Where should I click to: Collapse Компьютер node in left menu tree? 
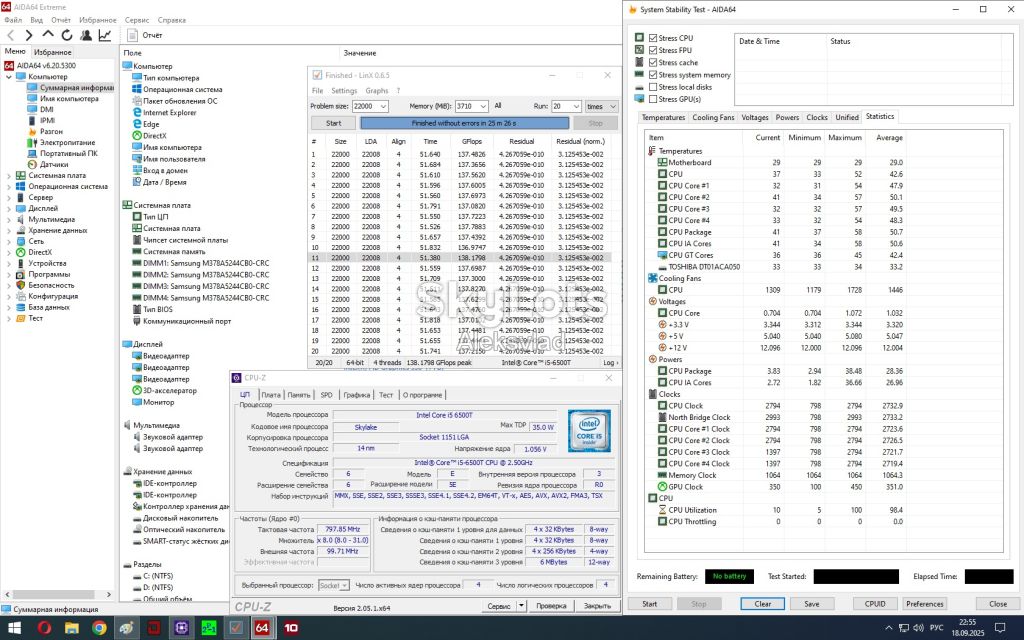8,77
